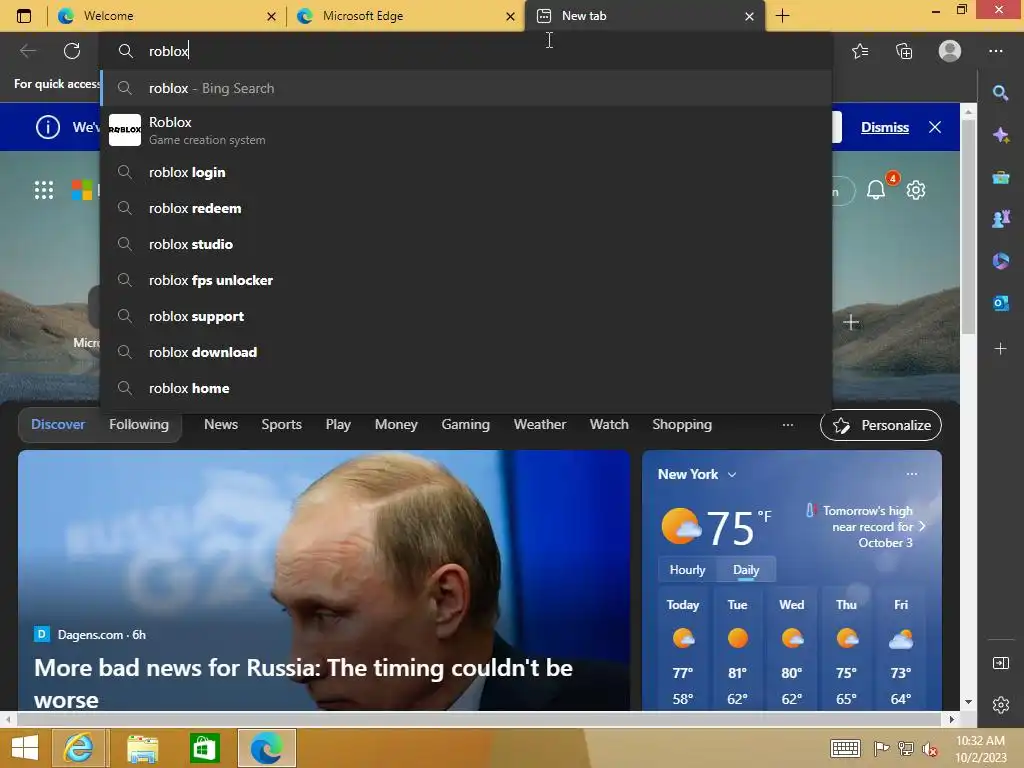Add a new quick link plus tile
The width and height of the screenshot is (1024, 768).
850,322
